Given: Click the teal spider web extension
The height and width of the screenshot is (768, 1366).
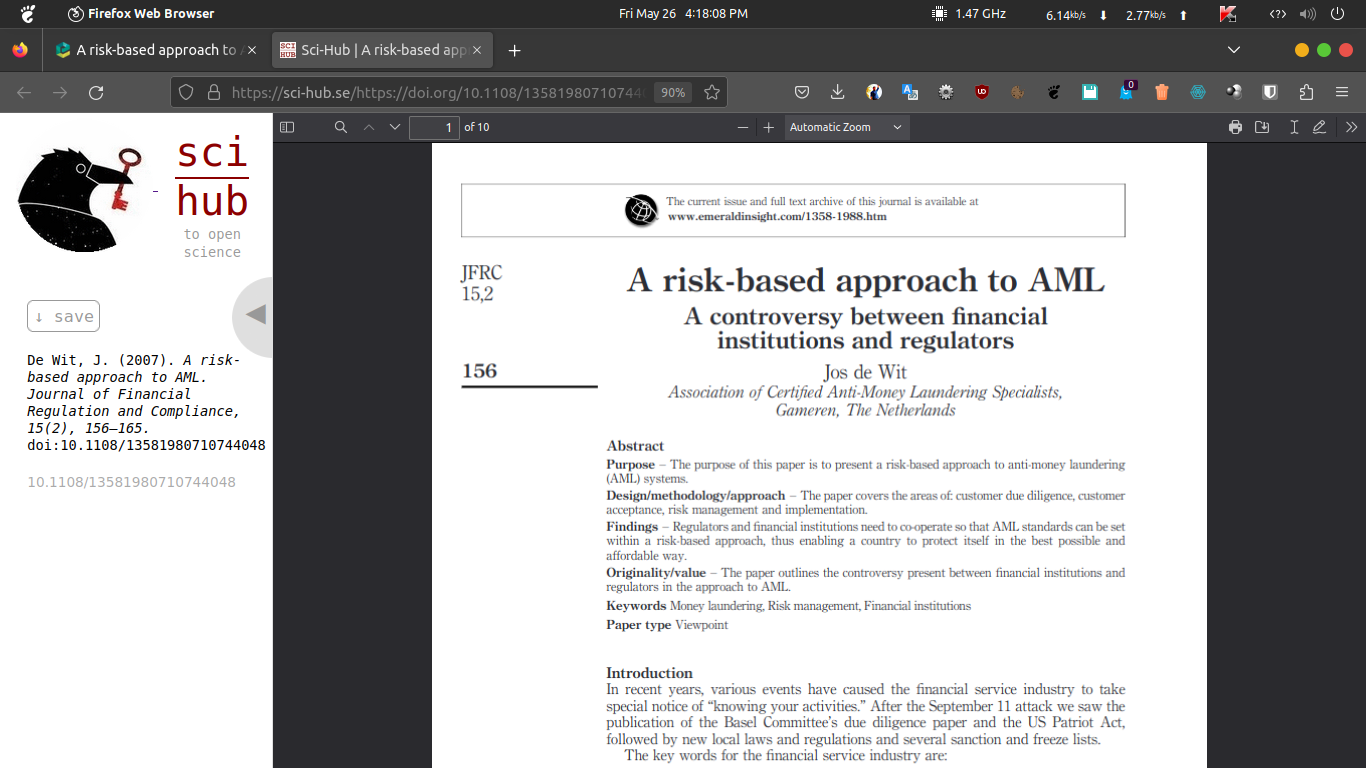Looking at the screenshot, I should [1198, 92].
